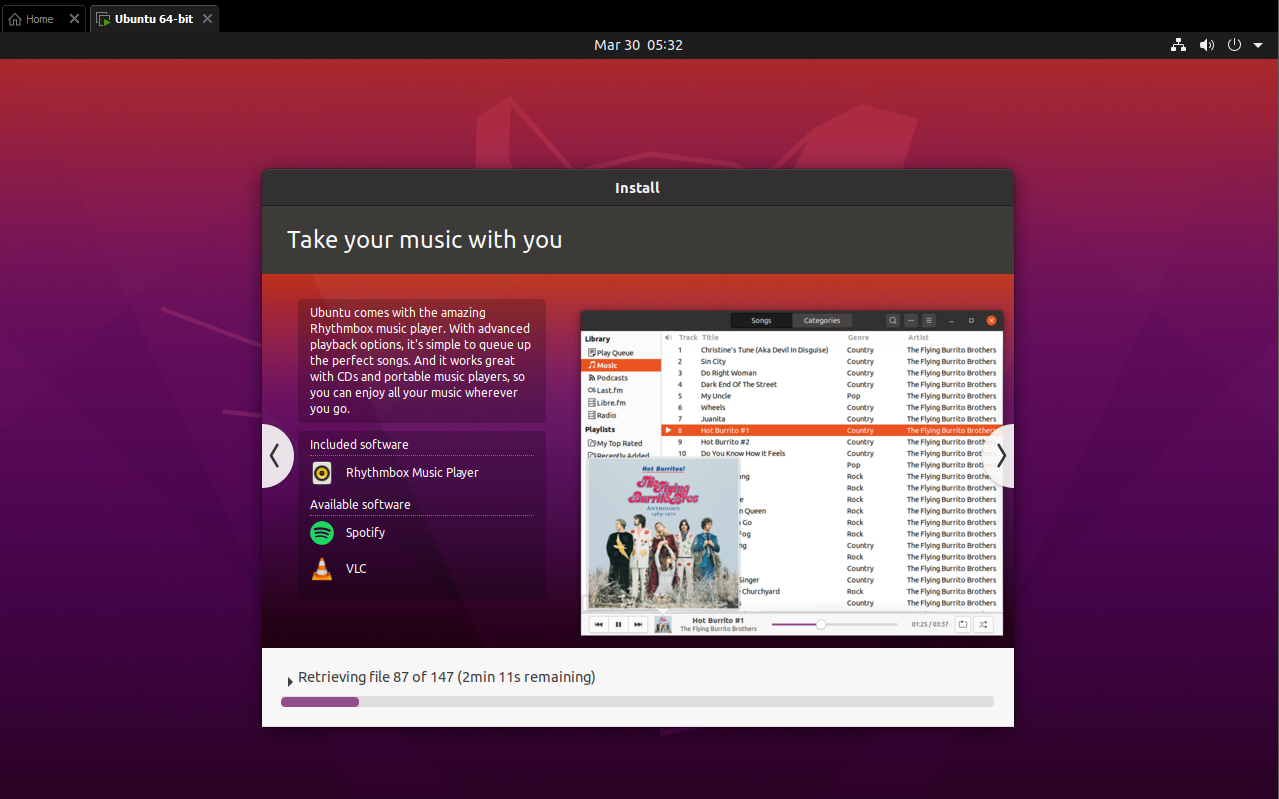Sort by the Genre column header
This screenshot has width=1279, height=799.
coord(858,338)
